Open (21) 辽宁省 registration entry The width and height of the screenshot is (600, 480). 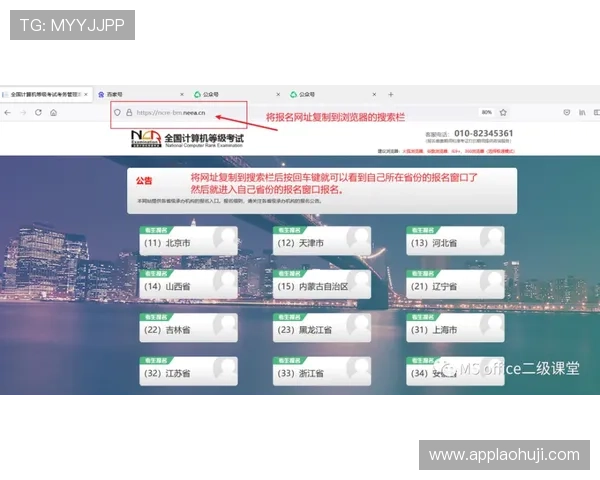click(455, 284)
